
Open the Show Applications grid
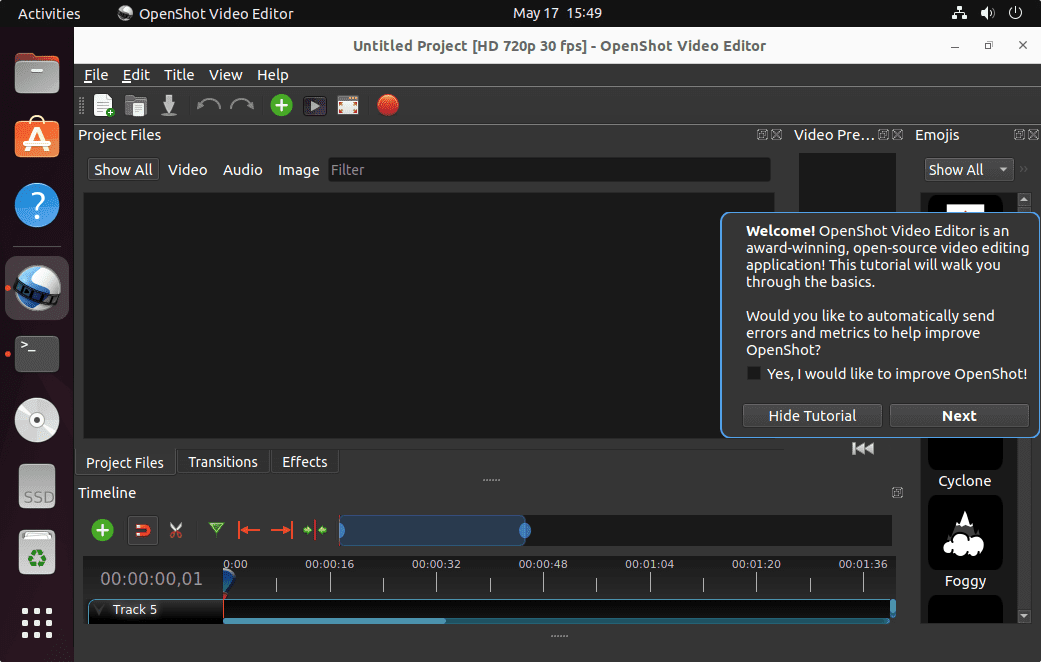(x=37, y=623)
